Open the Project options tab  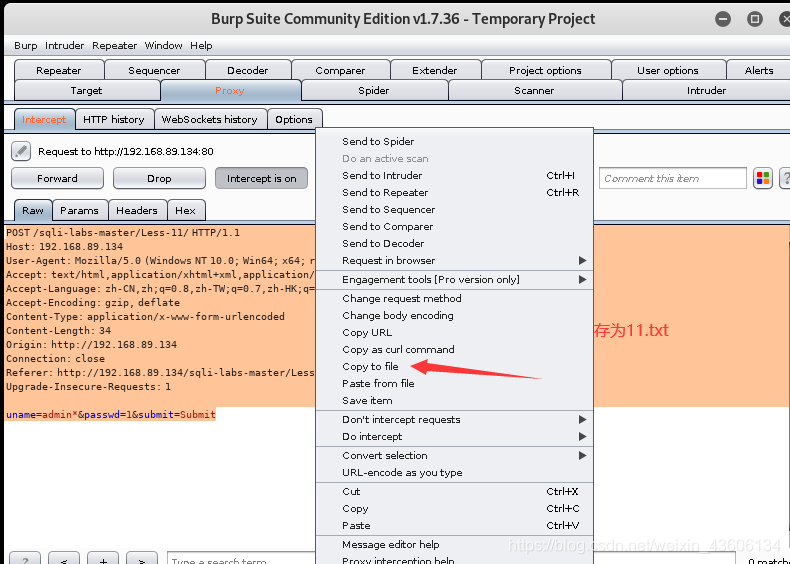coord(545,71)
